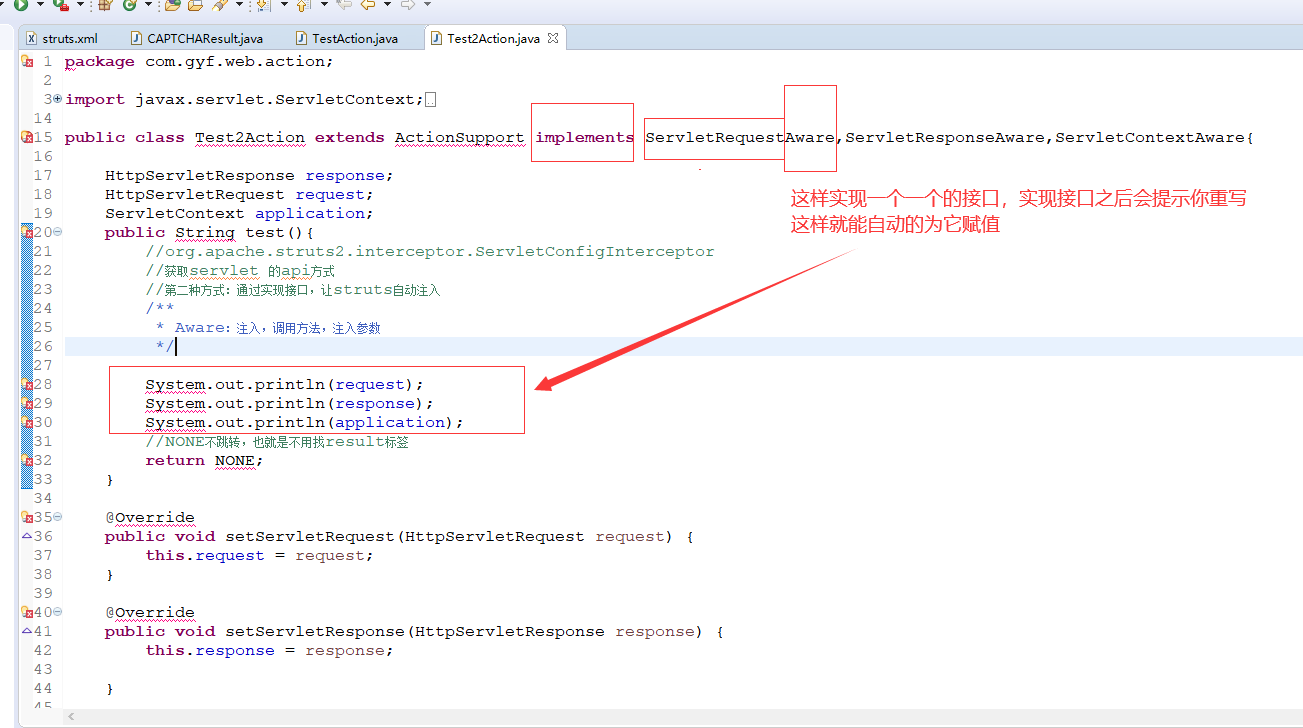
Task: Click the error marker on line 28
Action: coord(28,385)
